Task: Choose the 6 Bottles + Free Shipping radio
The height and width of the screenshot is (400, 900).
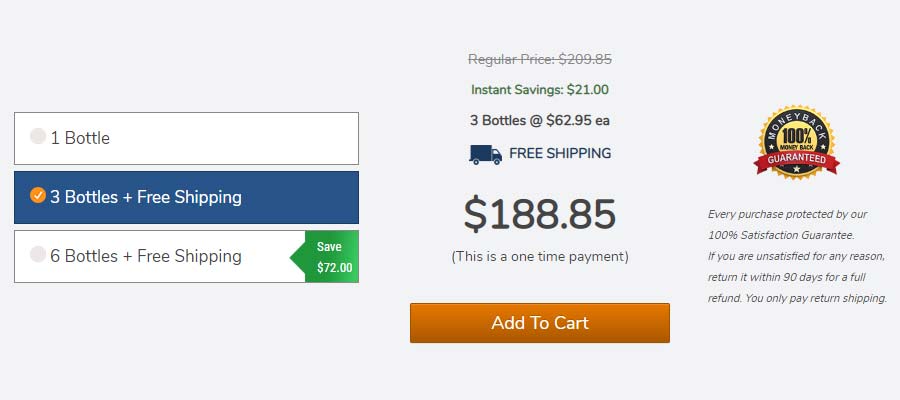Action: [x=38, y=254]
